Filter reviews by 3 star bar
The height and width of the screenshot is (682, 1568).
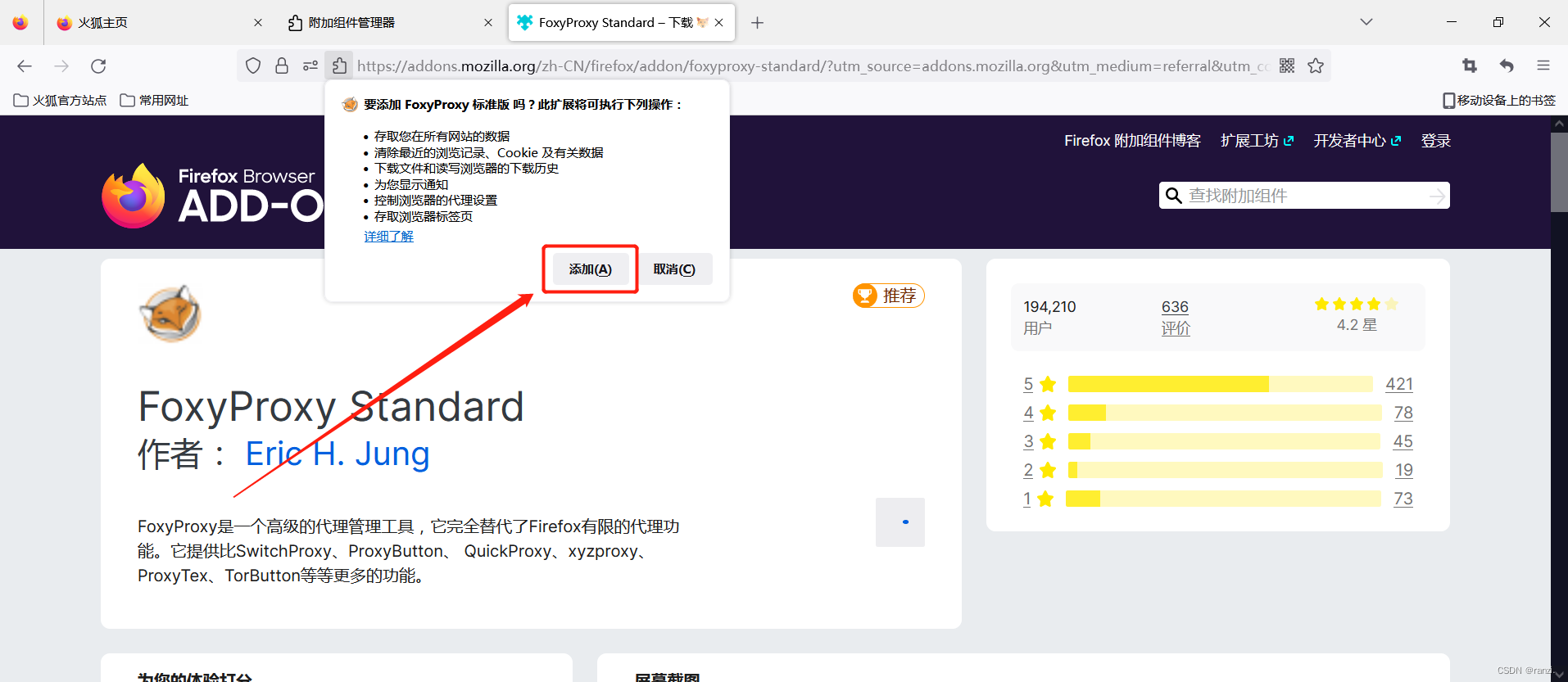1224,441
